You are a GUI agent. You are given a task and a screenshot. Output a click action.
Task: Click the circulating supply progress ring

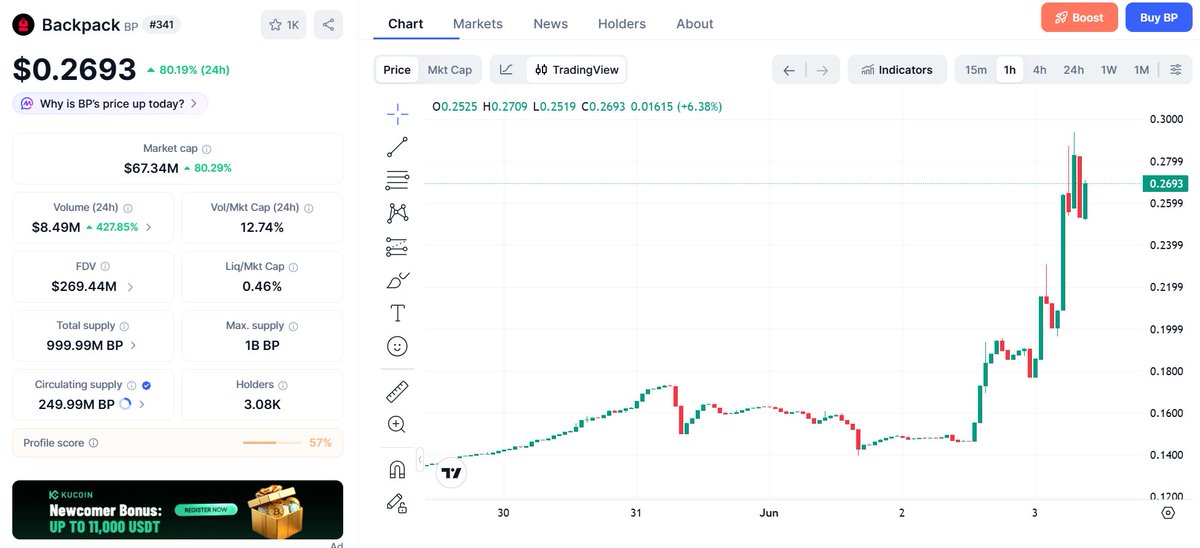(x=125, y=404)
